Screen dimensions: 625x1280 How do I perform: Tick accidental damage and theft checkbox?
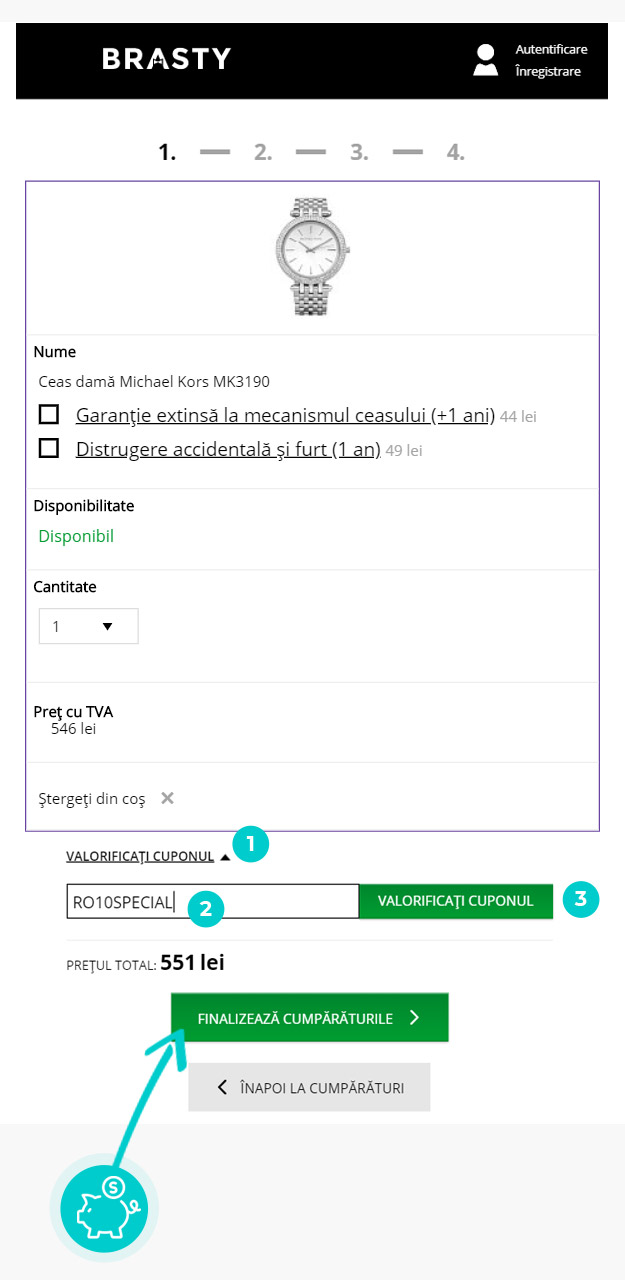point(48,449)
